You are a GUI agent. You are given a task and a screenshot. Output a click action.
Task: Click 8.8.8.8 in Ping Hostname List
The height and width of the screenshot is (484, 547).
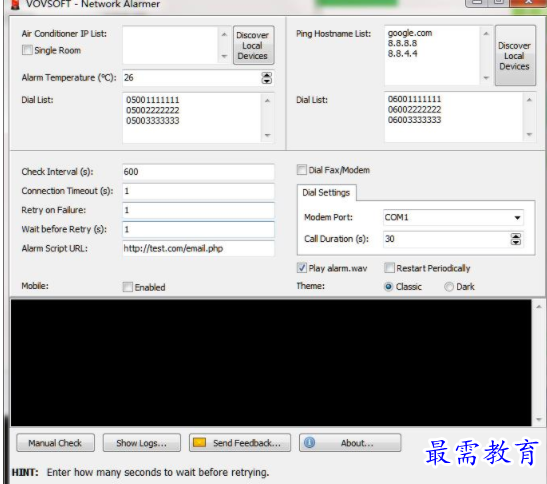click(402, 43)
